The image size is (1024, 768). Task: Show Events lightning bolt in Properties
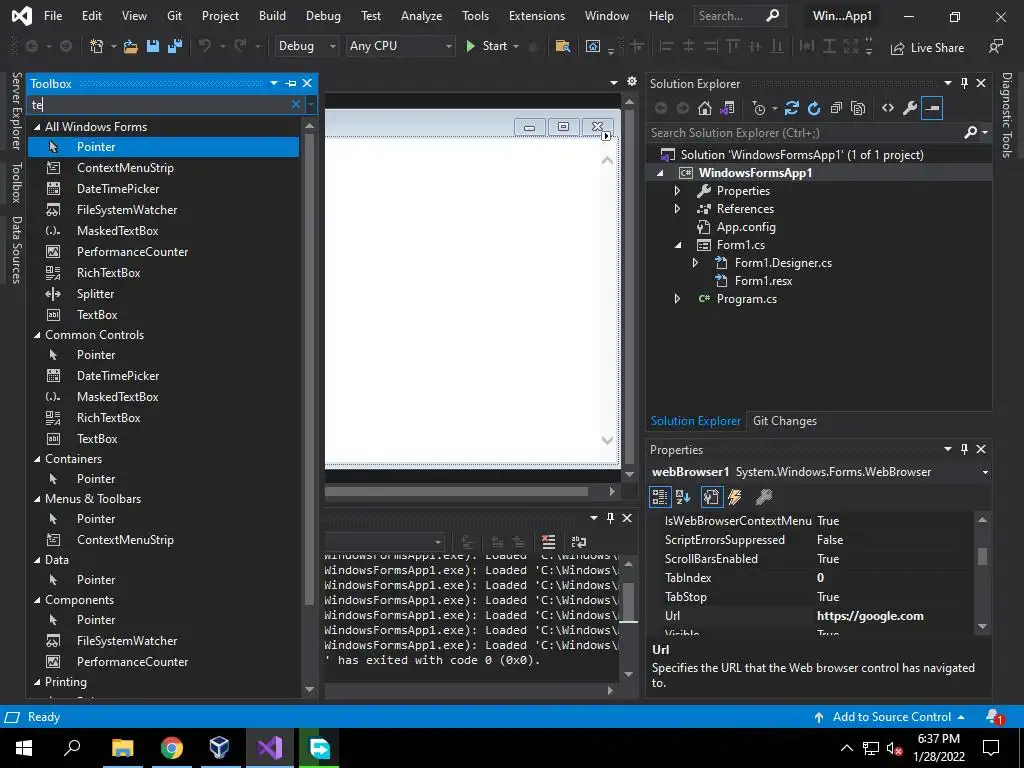[735, 497]
